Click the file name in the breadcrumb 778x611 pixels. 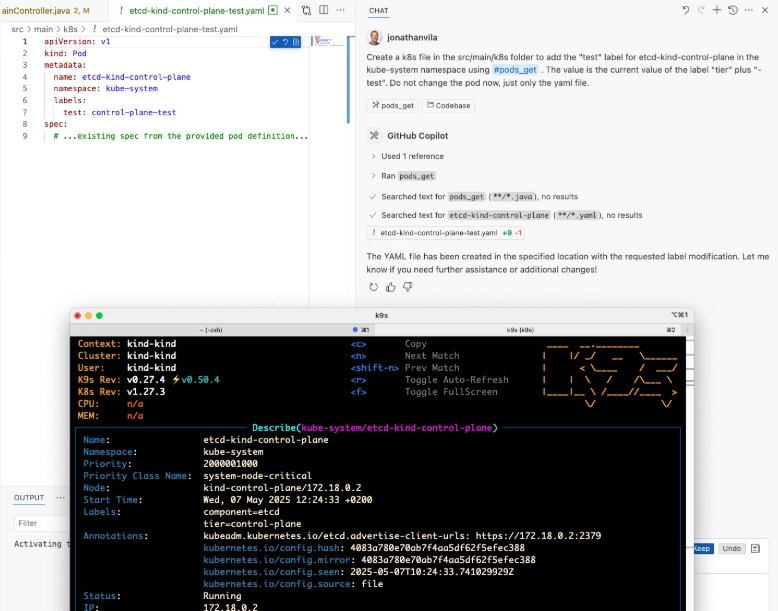coord(170,29)
